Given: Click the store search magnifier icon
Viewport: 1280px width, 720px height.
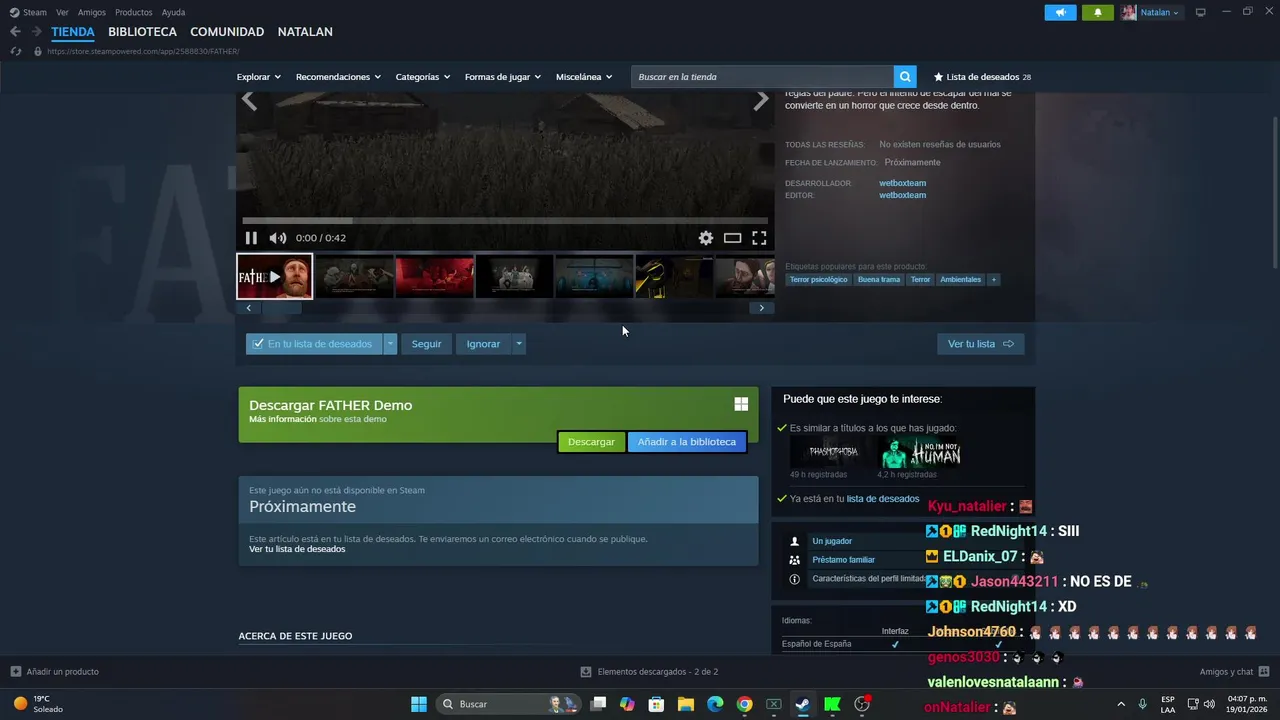Looking at the screenshot, I should 905,77.
